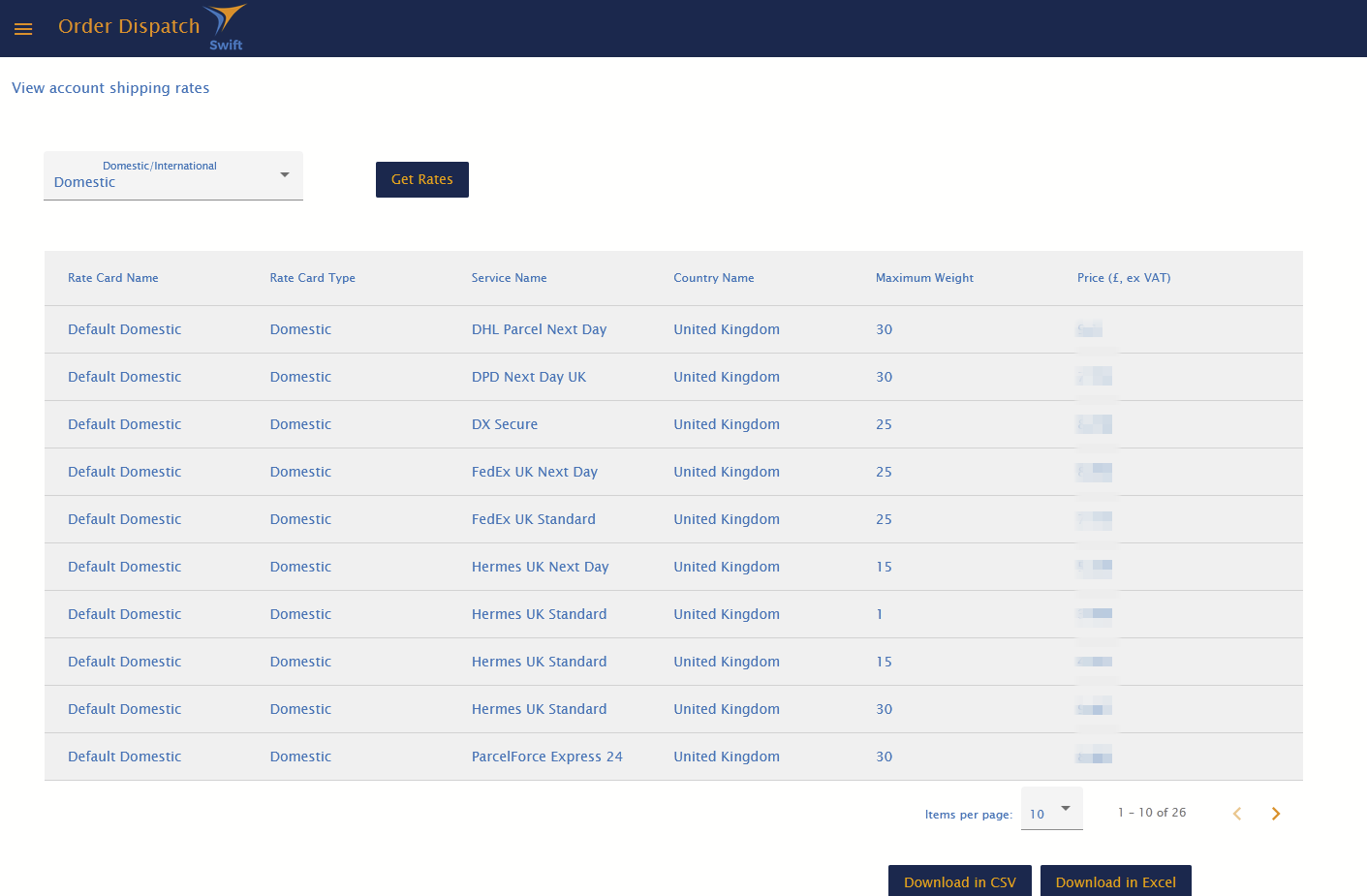The width and height of the screenshot is (1367, 896).
Task: Select the DX Secure service cell
Action: coord(505,424)
